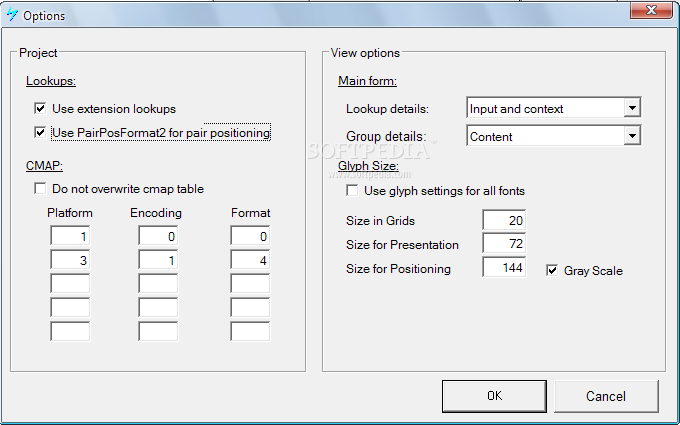The image size is (680, 425).
Task: Disable the Gray Scale checkbox
Action: point(552,271)
